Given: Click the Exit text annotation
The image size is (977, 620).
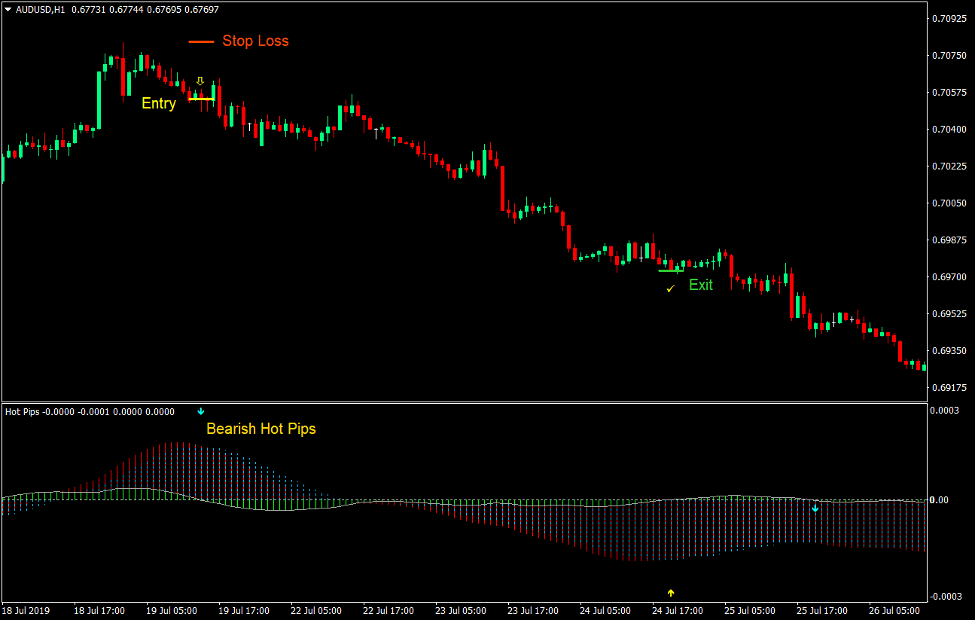Looking at the screenshot, I should [699, 285].
